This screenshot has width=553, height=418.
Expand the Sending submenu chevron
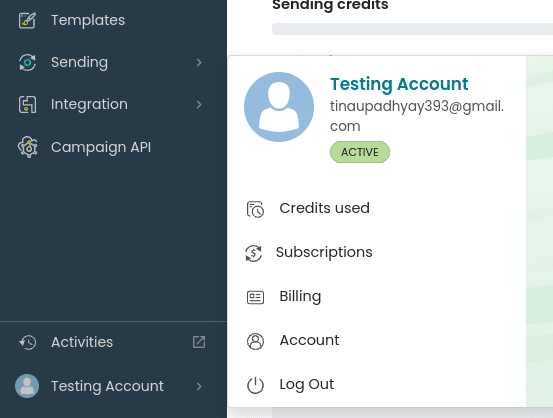coord(199,62)
